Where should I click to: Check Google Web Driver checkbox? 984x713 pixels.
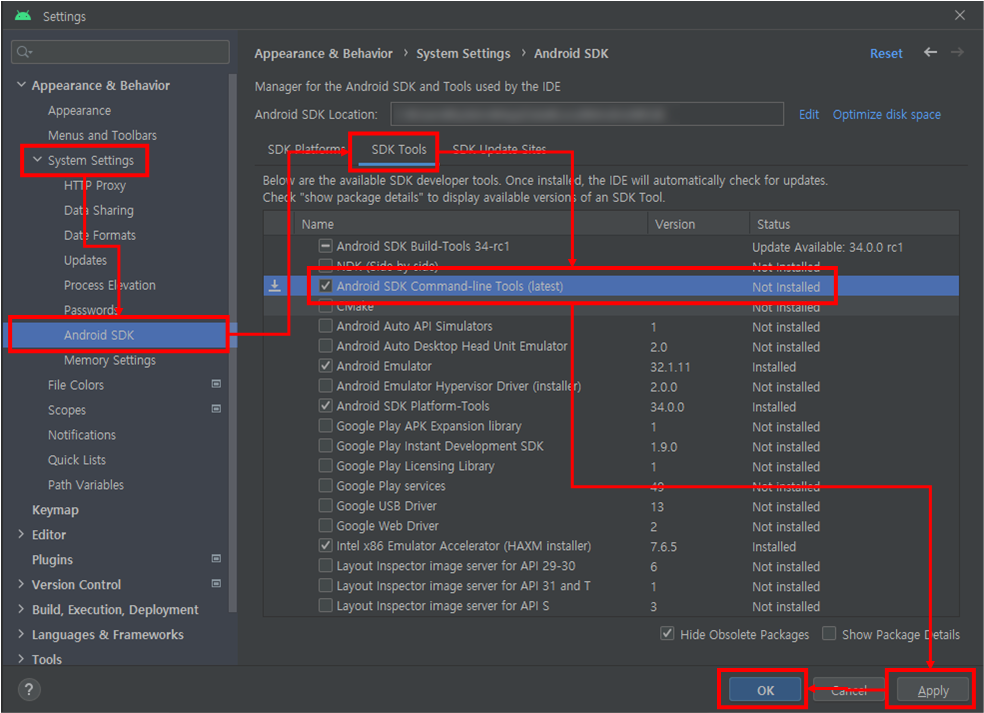click(x=326, y=525)
